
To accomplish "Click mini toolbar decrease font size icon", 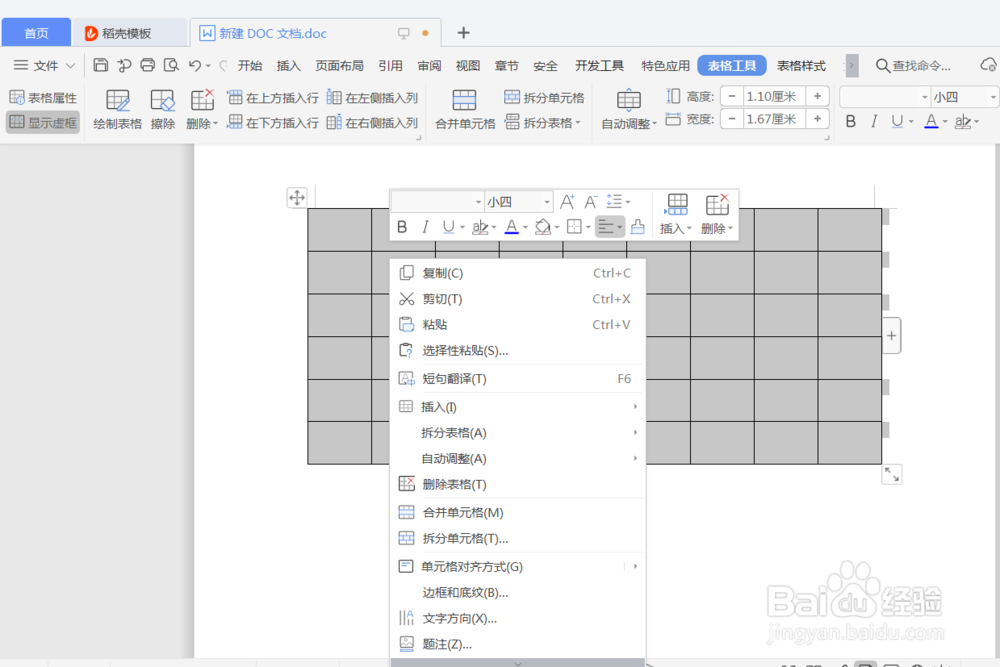I will tap(591, 202).
